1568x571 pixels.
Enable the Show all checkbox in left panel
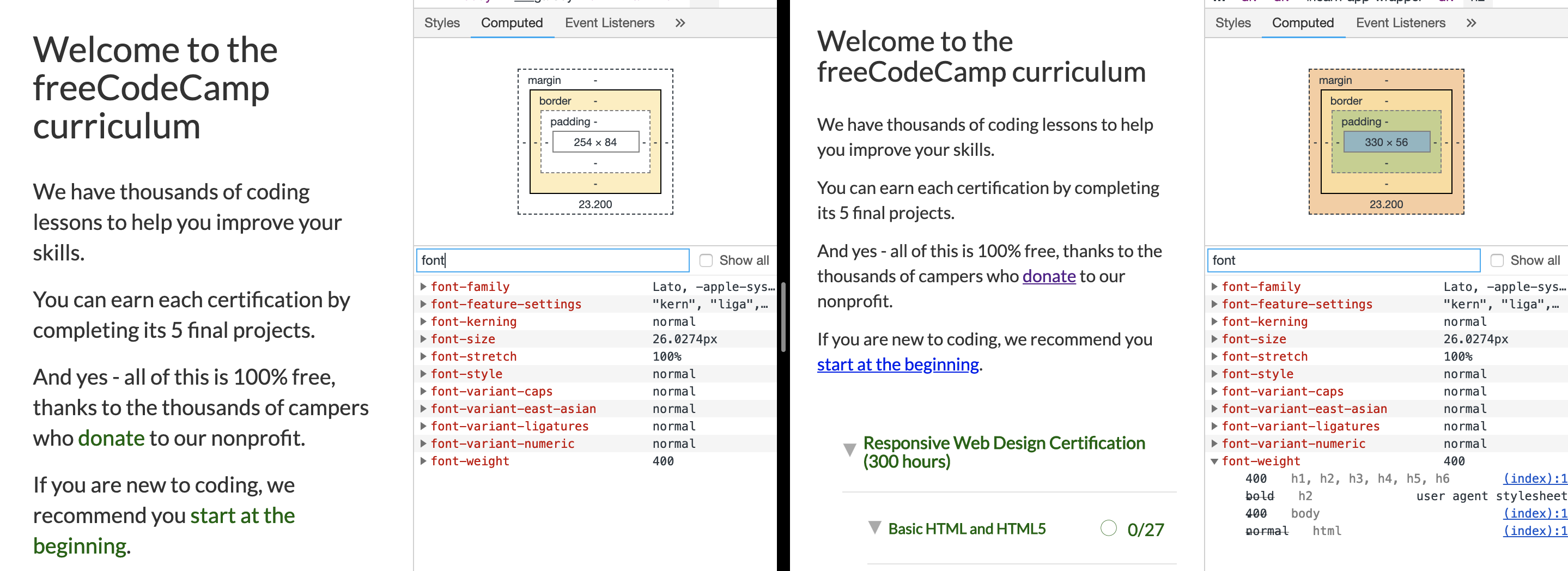coord(705,260)
